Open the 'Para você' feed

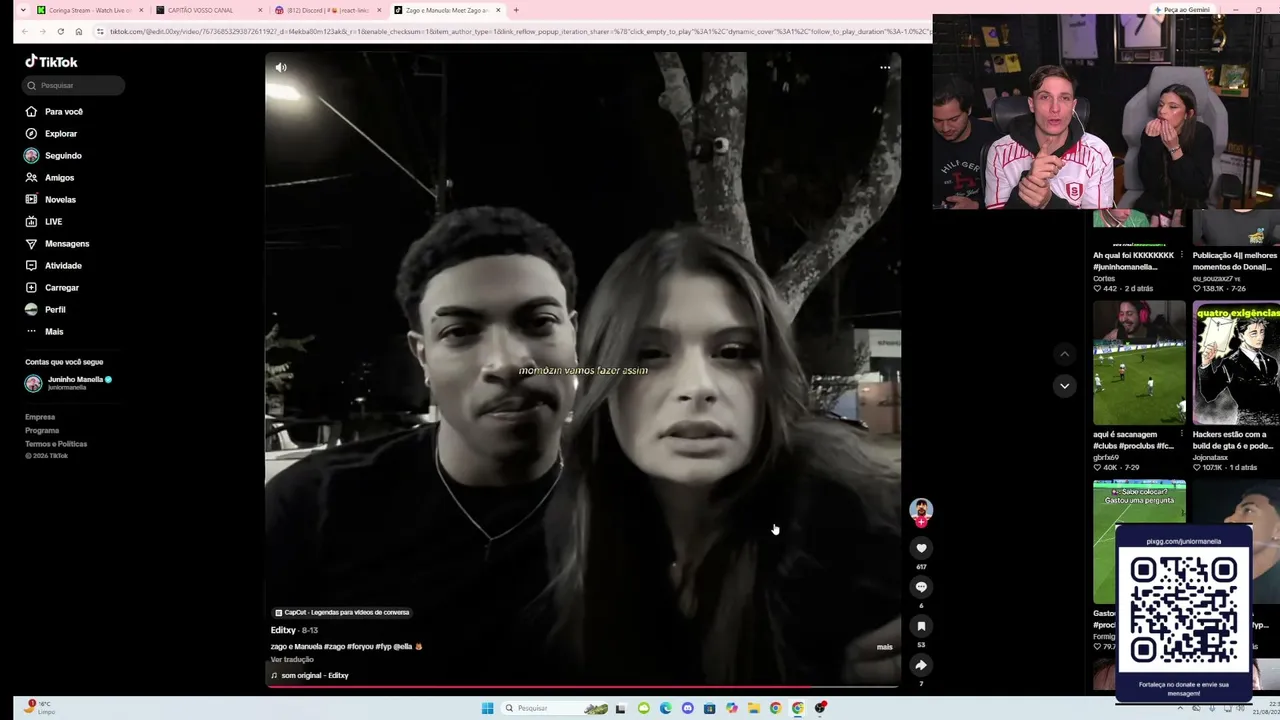54,112
